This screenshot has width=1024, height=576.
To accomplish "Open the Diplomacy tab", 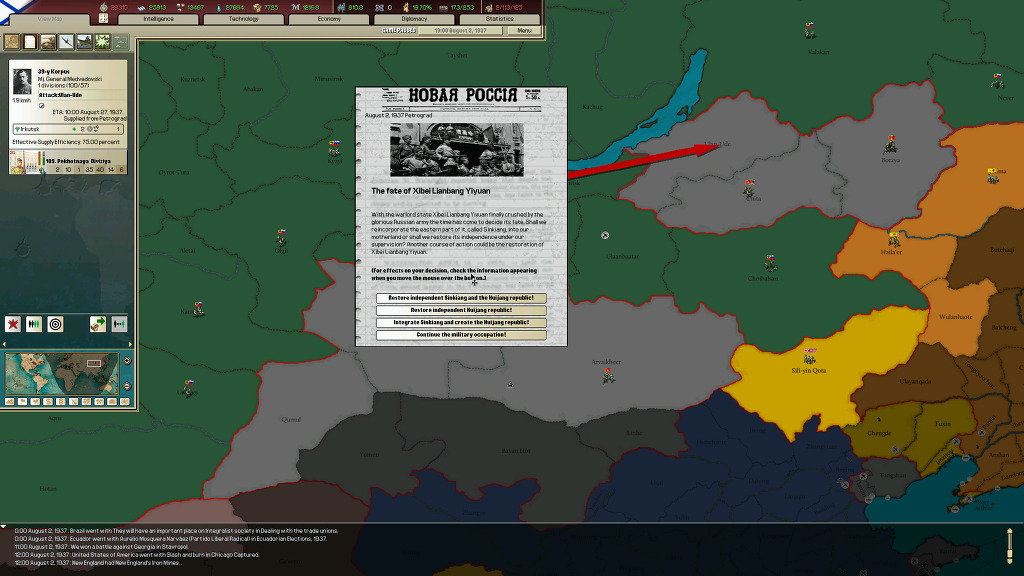I will click(414, 19).
